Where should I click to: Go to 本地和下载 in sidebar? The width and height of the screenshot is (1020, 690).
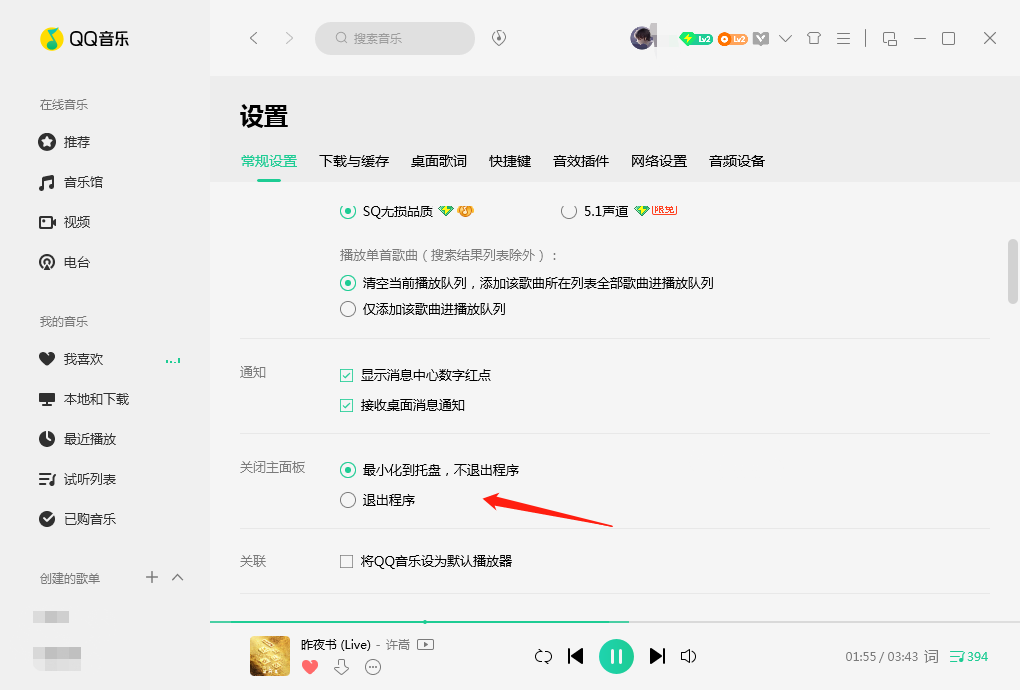(96, 399)
